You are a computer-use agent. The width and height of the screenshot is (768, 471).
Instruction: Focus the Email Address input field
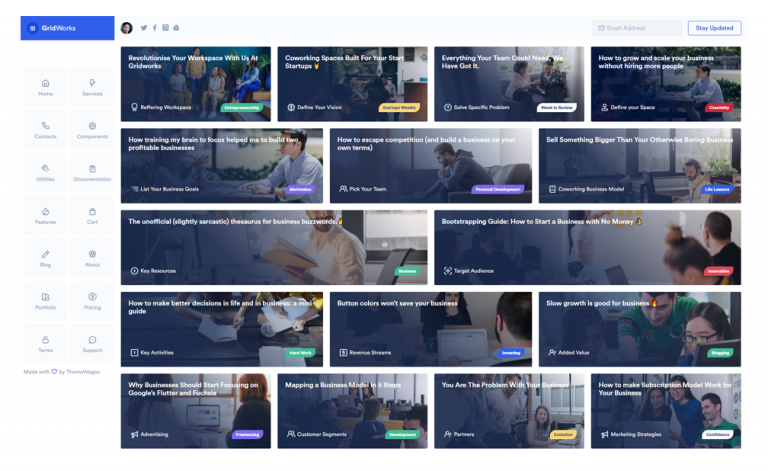pyautogui.click(x=637, y=28)
